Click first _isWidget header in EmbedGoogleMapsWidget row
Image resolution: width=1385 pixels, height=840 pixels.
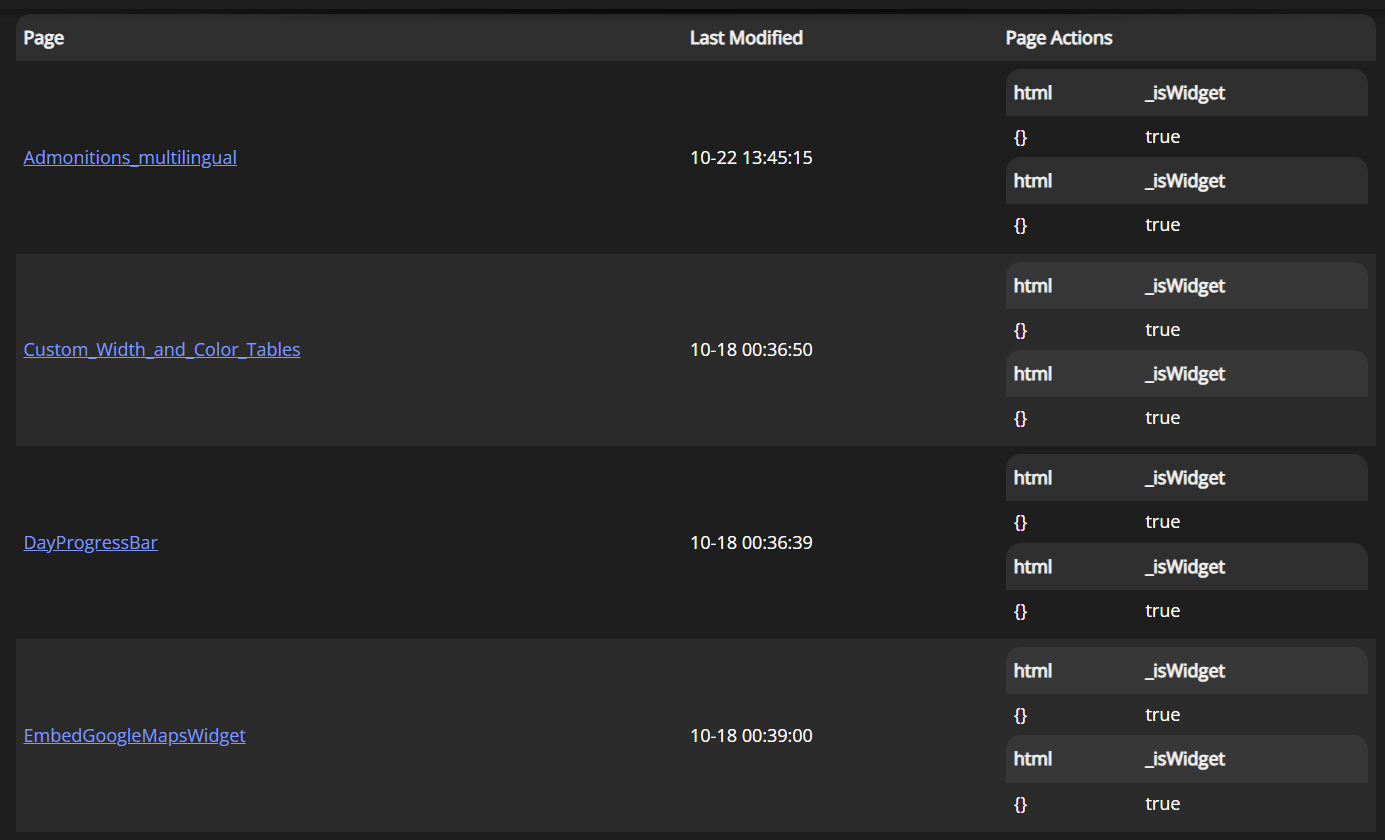coord(1185,671)
